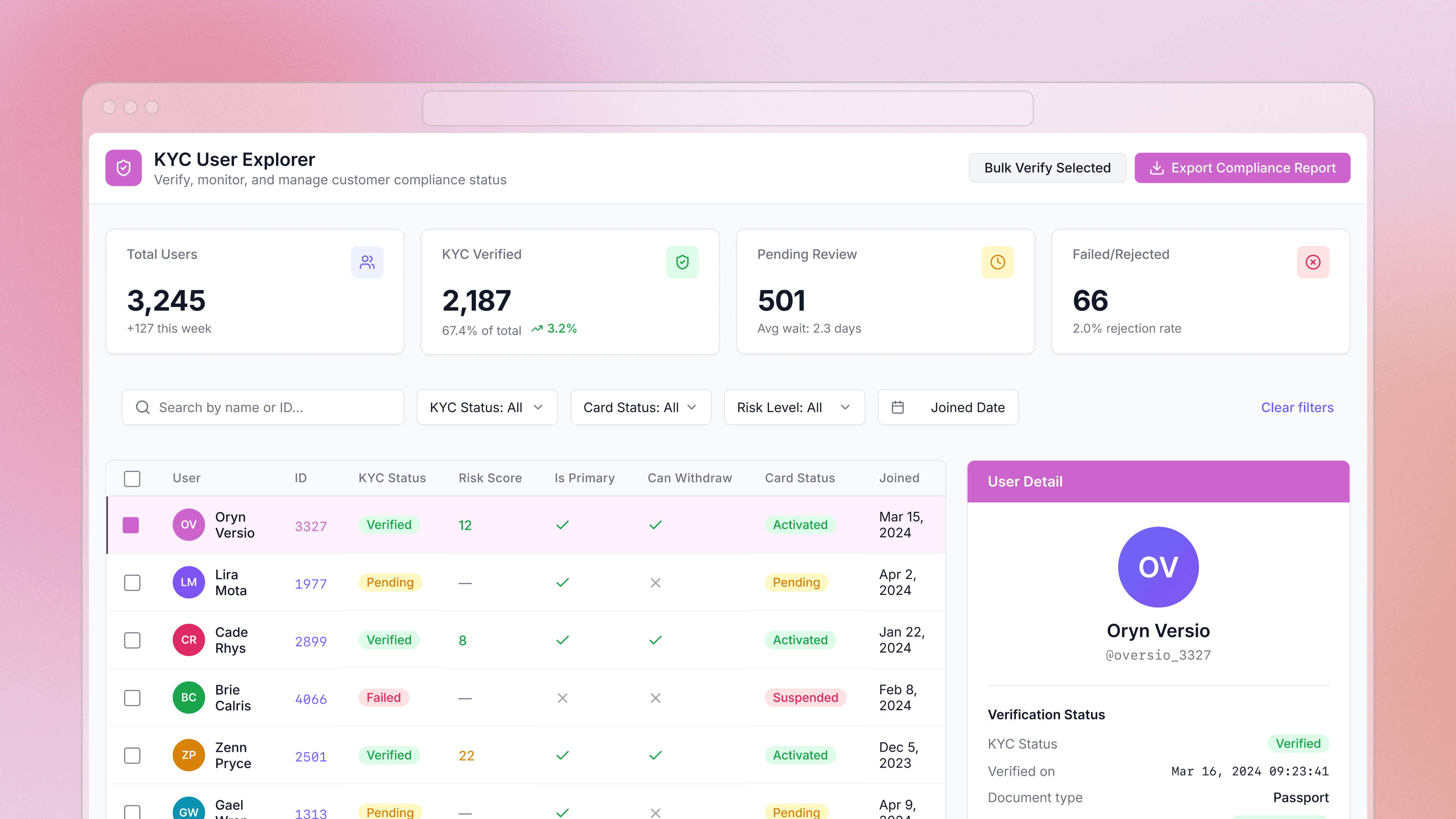
Task: Click Can Withdraw checkmark for Cade Rhys
Action: coord(656,640)
